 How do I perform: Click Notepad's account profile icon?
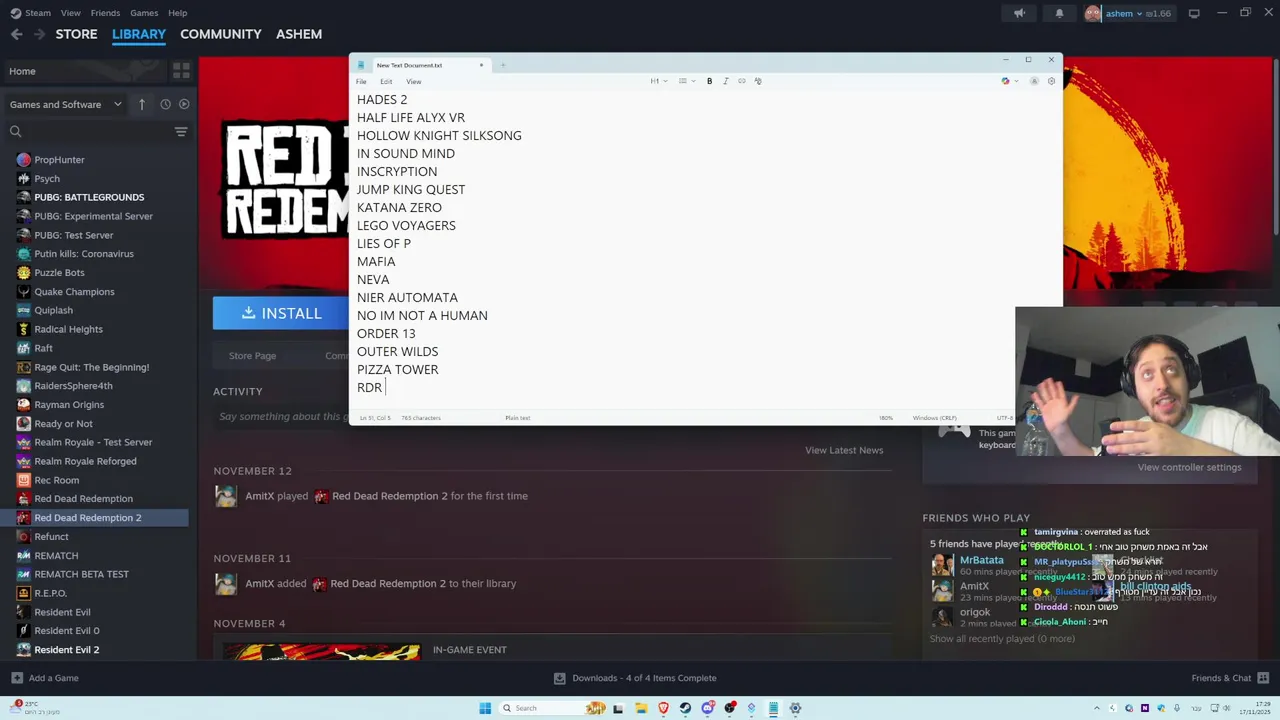(1034, 81)
